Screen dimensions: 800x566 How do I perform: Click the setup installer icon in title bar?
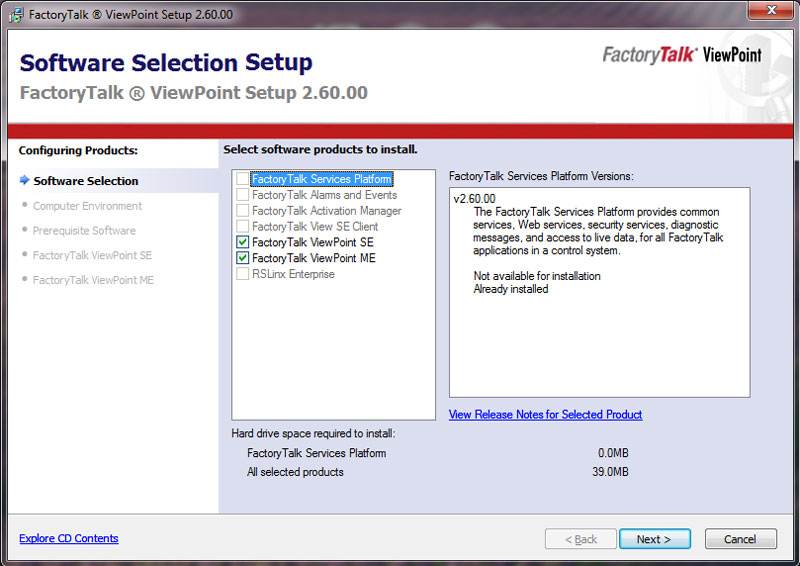pyautogui.click(x=15, y=14)
